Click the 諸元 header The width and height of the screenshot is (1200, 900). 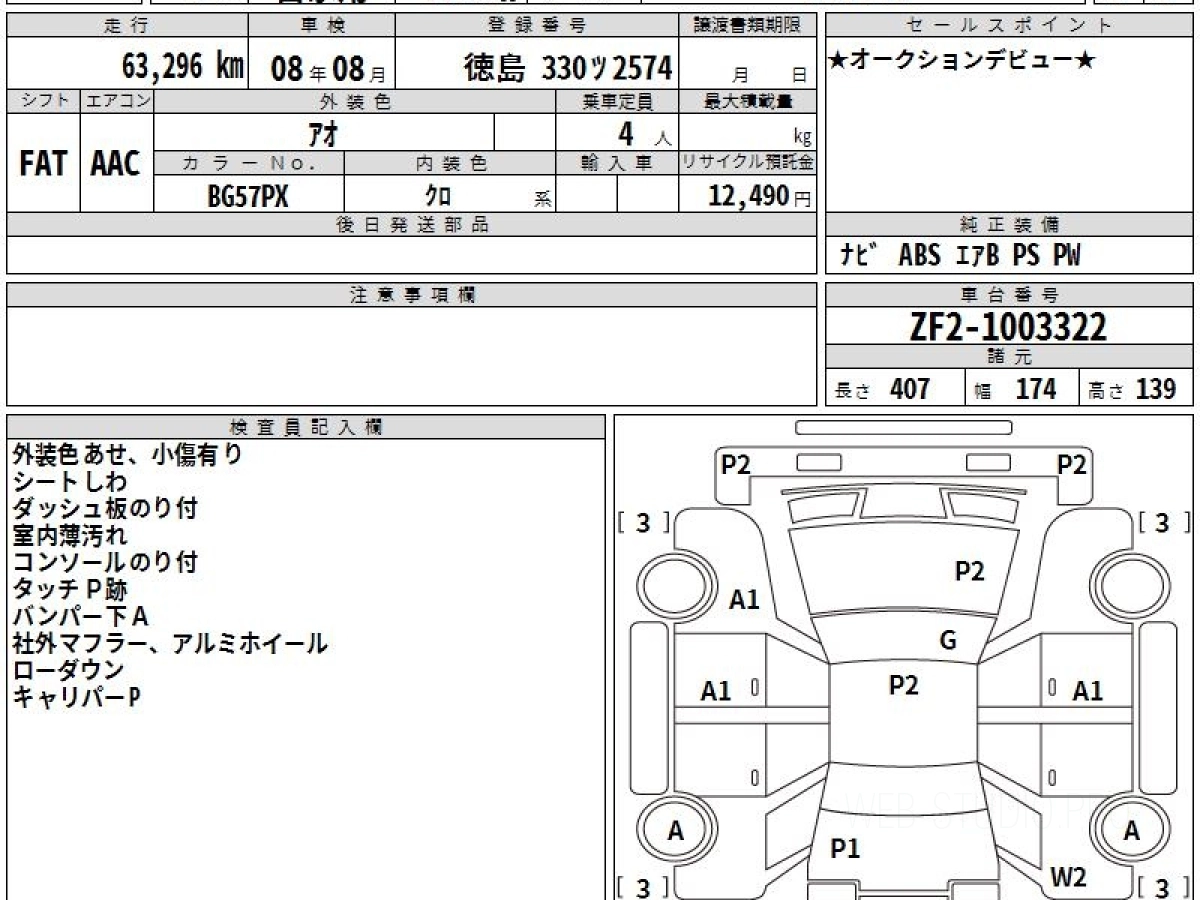coord(1009,357)
